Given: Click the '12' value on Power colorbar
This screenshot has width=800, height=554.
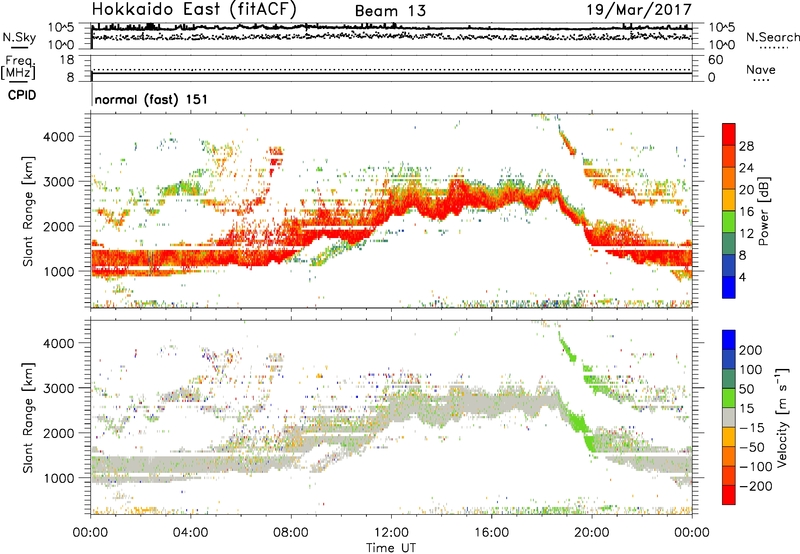Looking at the screenshot, I should 746,234.
